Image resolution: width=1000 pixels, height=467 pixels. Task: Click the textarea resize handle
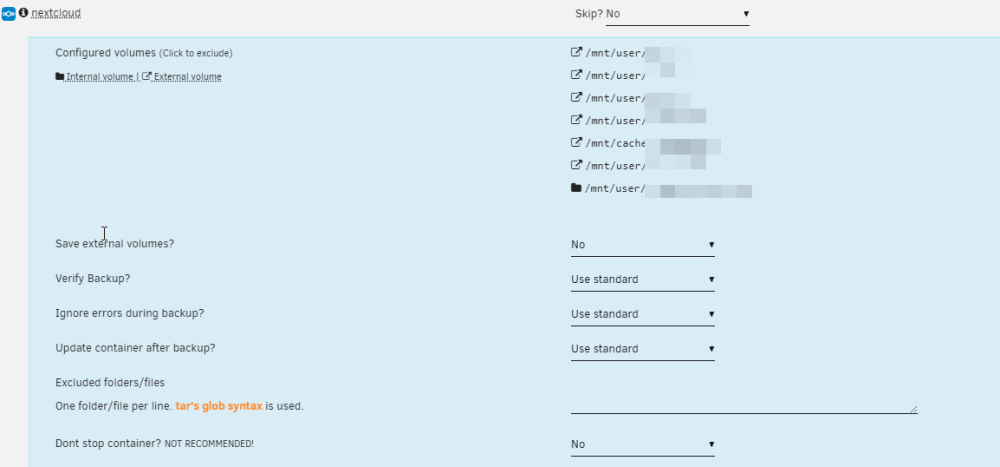click(x=913, y=409)
